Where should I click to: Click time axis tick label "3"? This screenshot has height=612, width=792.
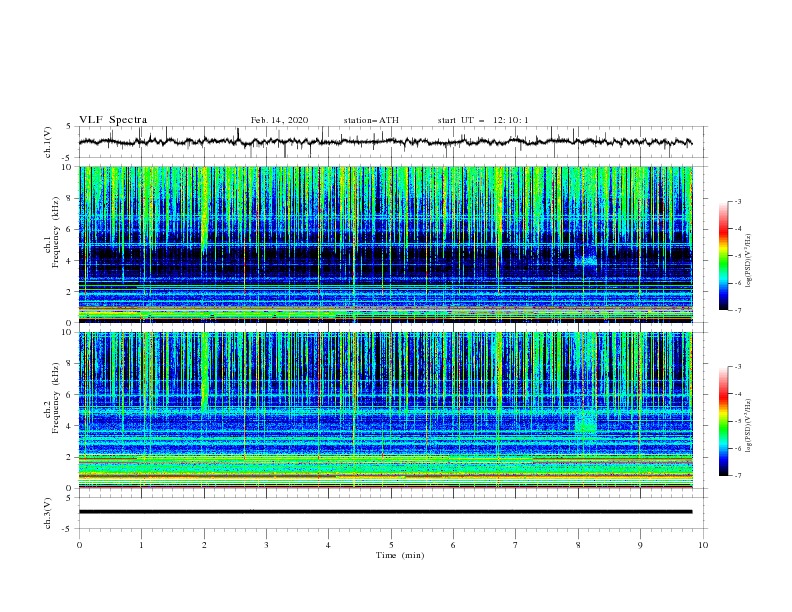[266, 545]
